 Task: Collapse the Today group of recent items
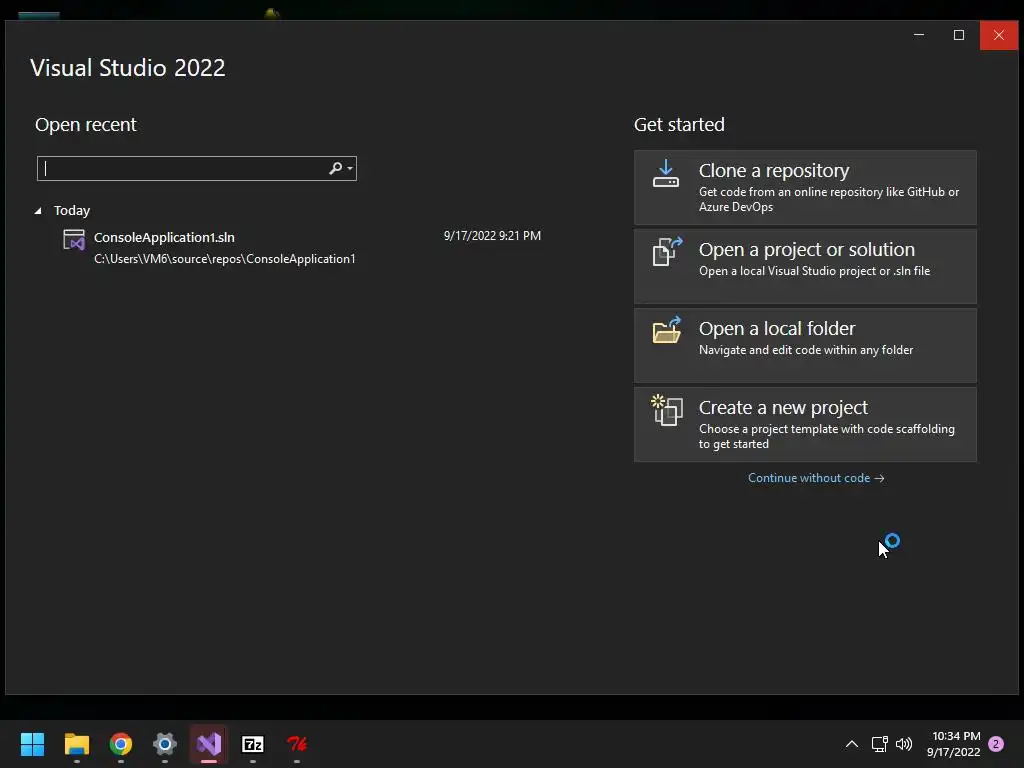click(x=38, y=211)
